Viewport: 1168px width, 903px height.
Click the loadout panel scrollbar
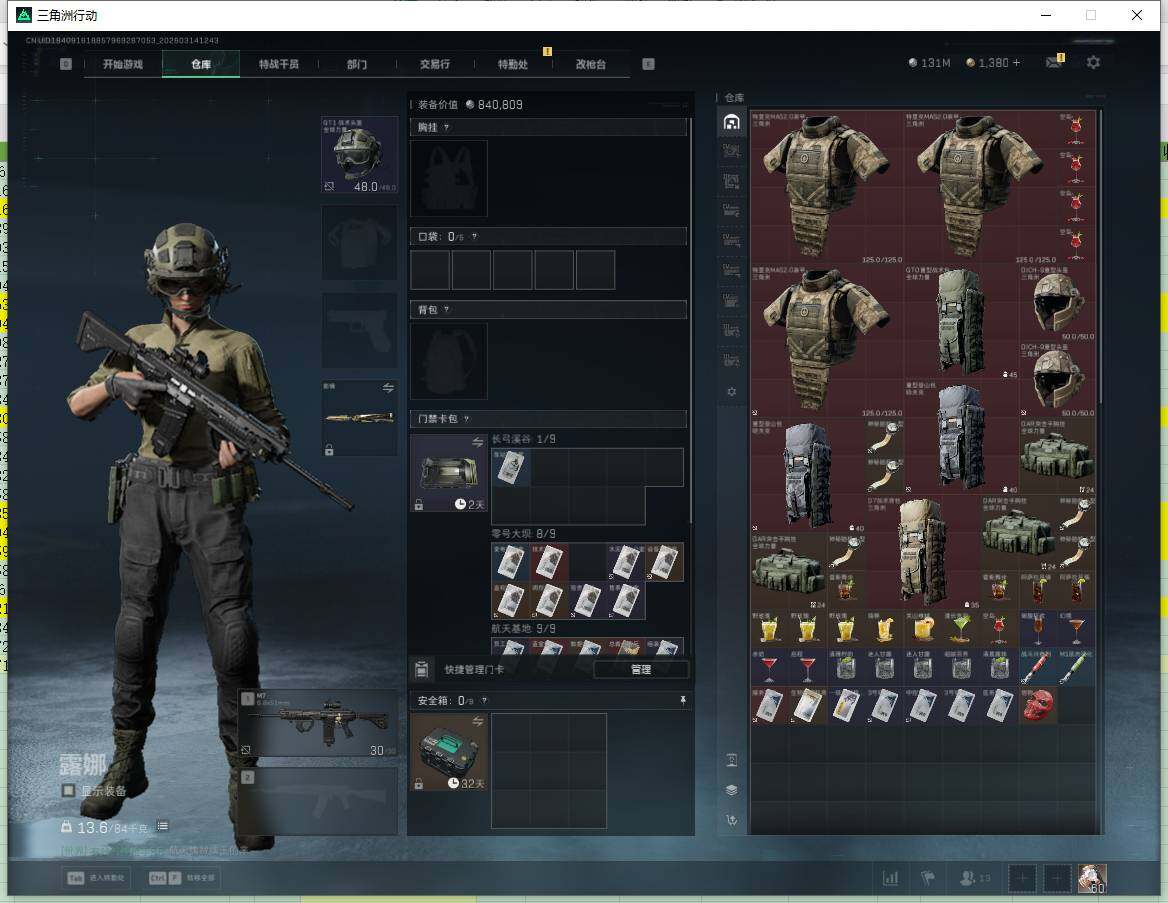tap(691, 320)
